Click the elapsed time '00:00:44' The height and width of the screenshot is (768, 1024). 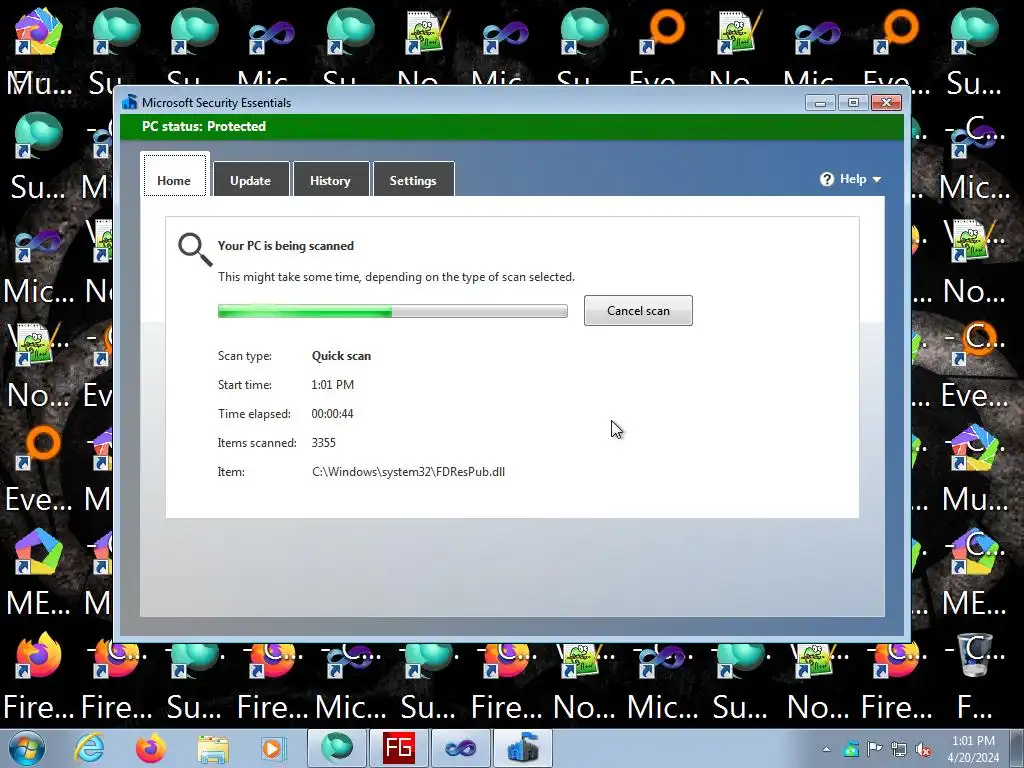[332, 413]
